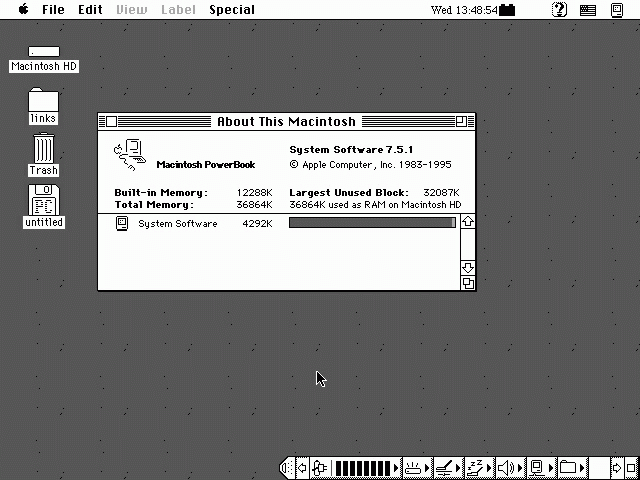Viewport: 640px width, 480px height.
Task: Open the hard disk spin down module
Action: [417, 468]
